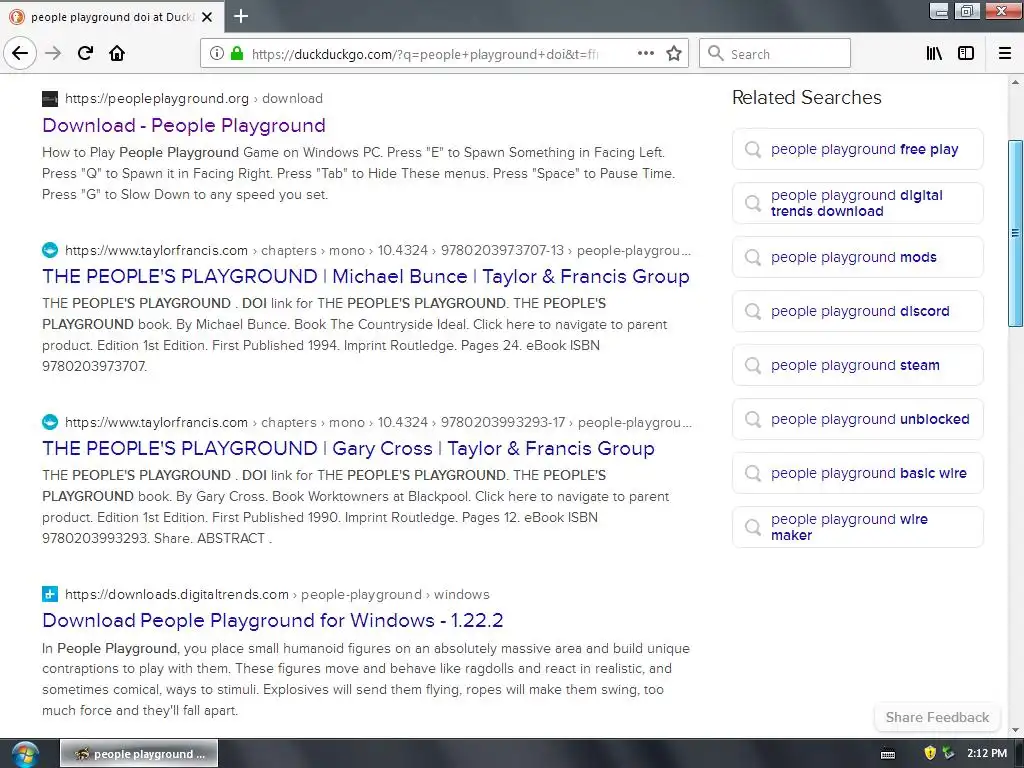Click magnifier icon beside 'people playground steam'
This screenshot has height=768, width=1024.
753,365
